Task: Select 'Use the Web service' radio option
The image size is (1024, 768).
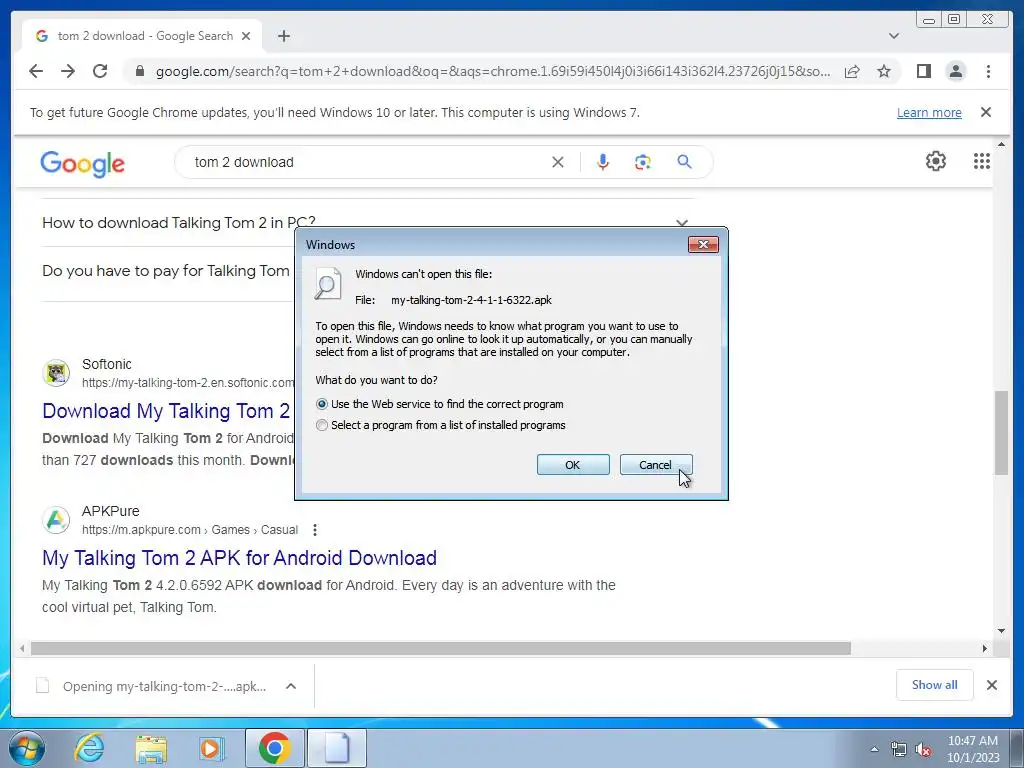Action: tap(321, 404)
